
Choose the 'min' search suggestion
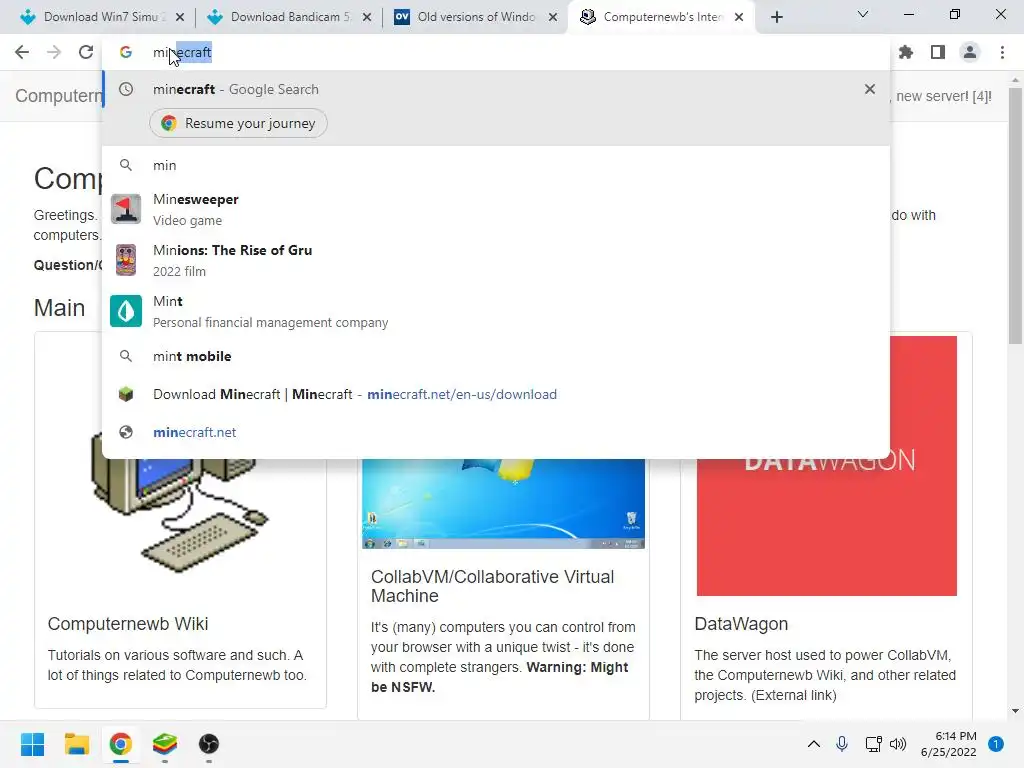coord(496,165)
